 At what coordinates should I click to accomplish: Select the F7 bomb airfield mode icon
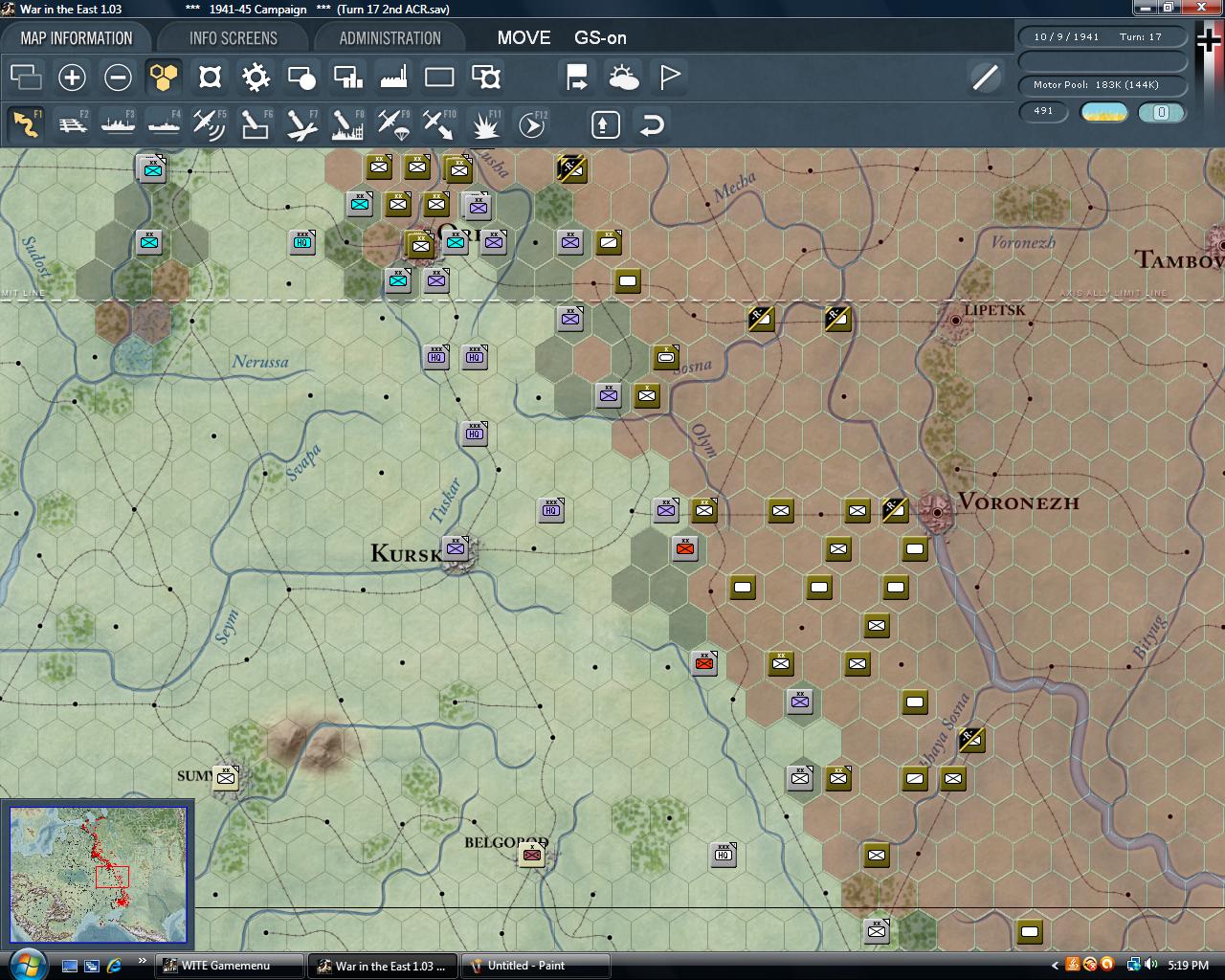[301, 124]
